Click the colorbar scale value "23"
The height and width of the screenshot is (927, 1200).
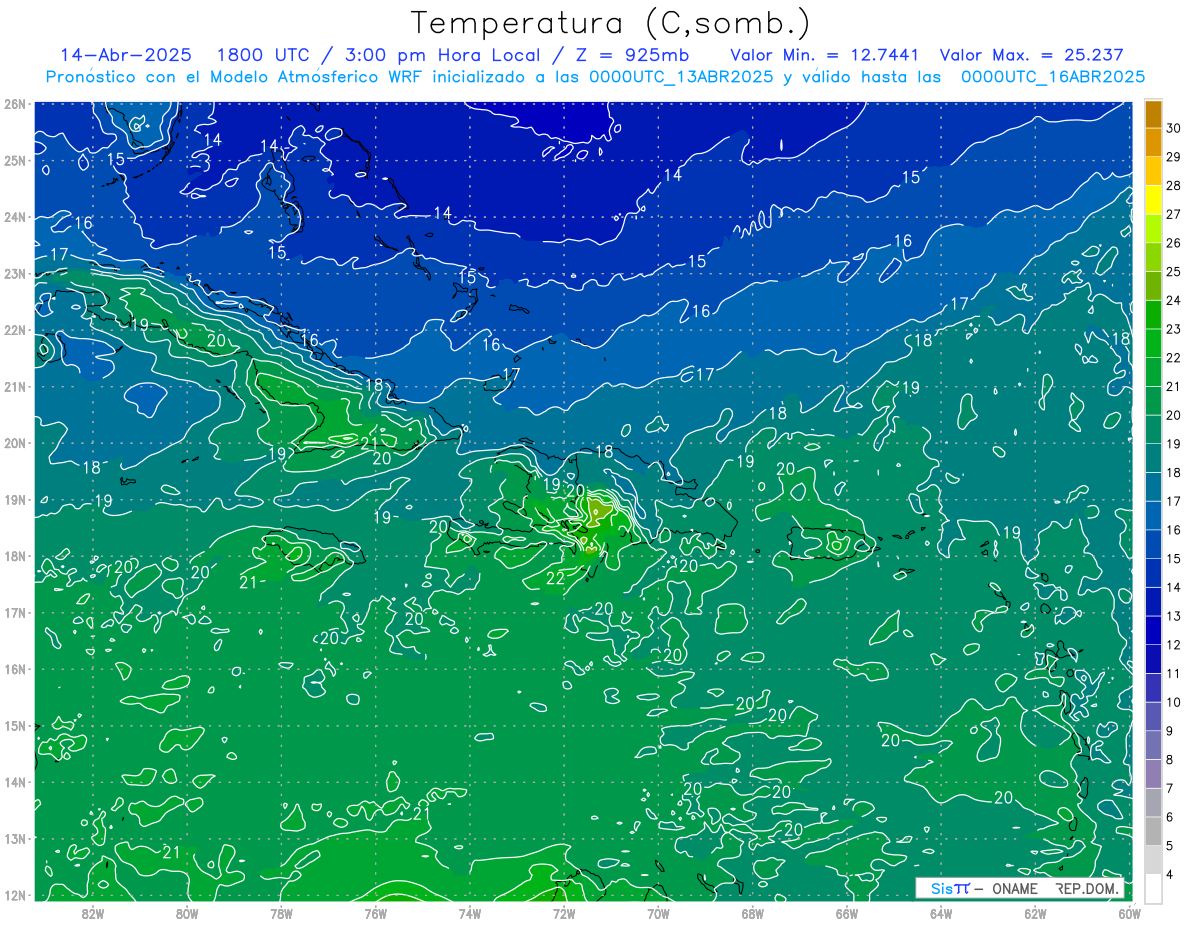(1174, 329)
